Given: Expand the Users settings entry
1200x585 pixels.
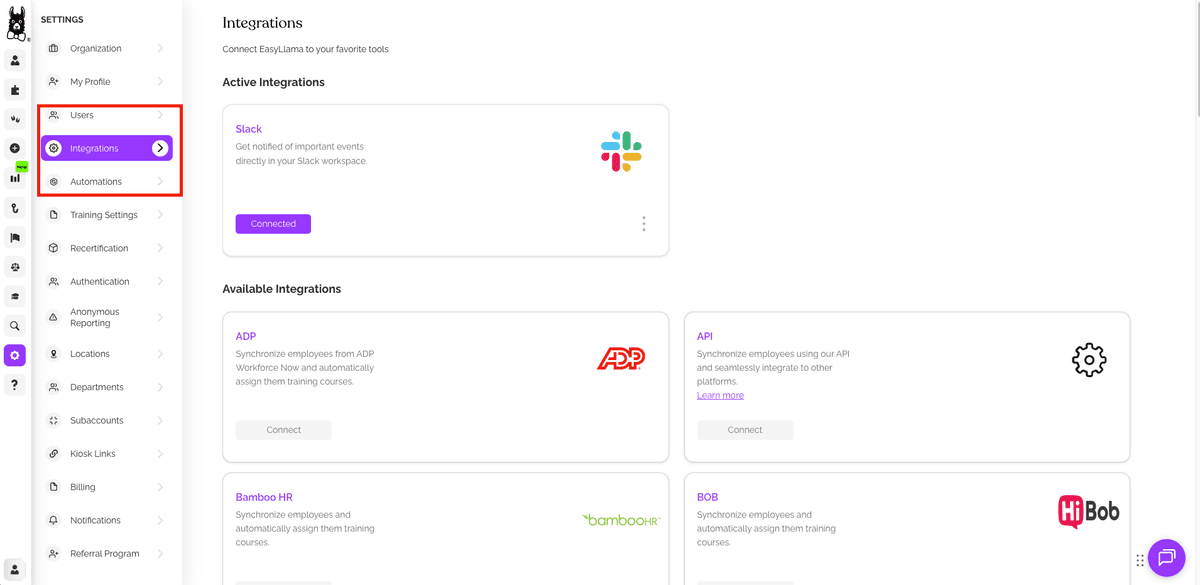Looking at the screenshot, I should pyautogui.click(x=106, y=114).
